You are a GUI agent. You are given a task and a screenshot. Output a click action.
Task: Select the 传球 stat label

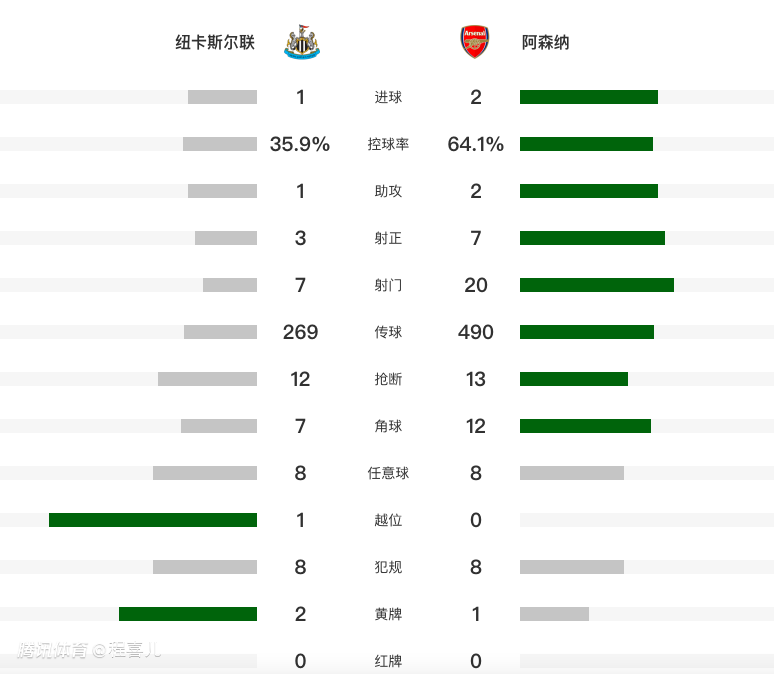(388, 332)
